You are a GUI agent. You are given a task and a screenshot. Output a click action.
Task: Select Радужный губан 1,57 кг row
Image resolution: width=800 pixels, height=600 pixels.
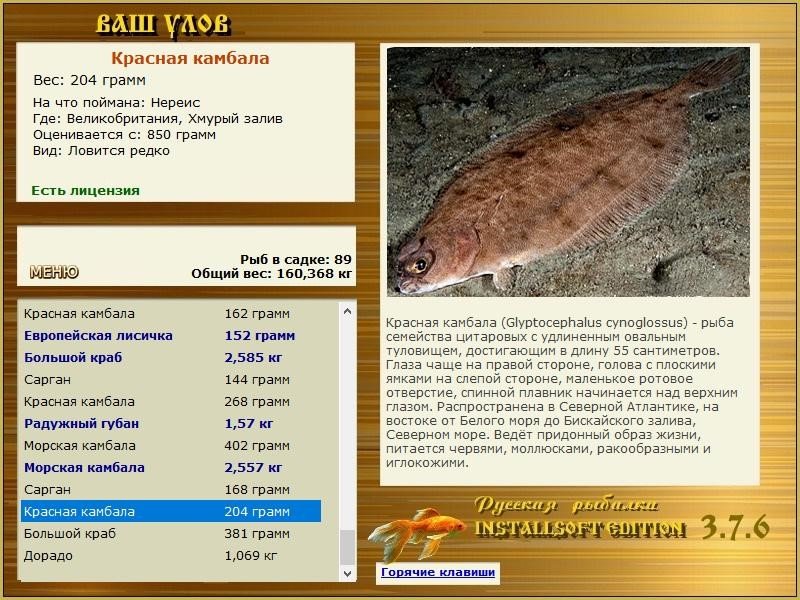point(171,423)
